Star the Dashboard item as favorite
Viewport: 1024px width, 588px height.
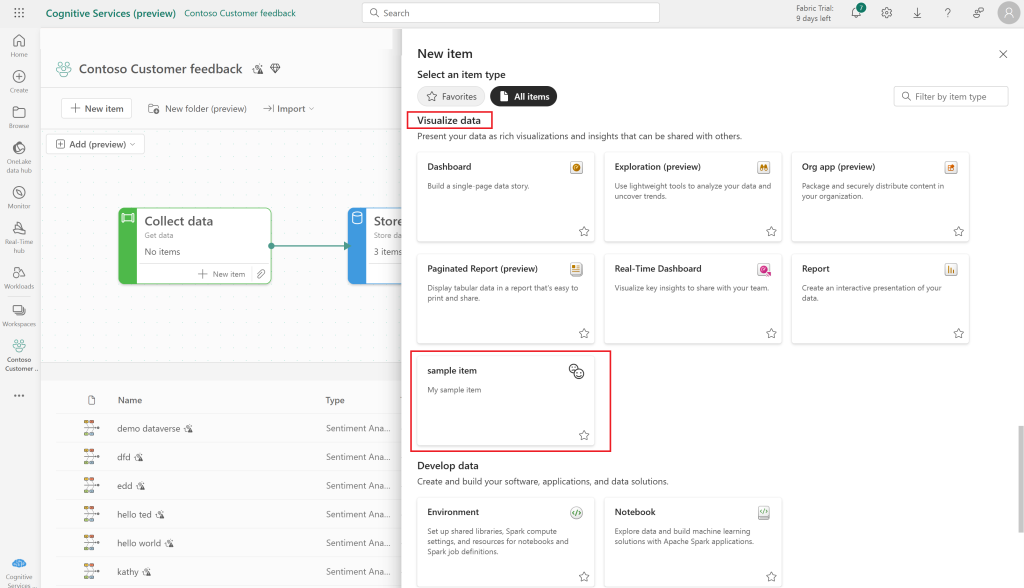583,231
